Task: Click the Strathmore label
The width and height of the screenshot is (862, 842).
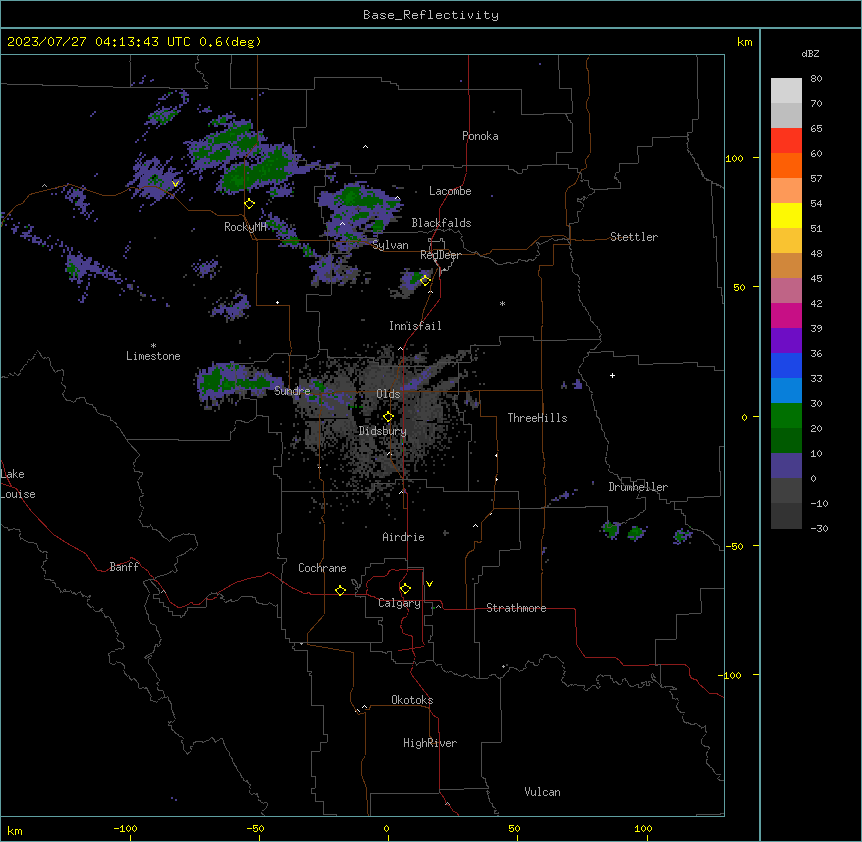Action: 516,608
